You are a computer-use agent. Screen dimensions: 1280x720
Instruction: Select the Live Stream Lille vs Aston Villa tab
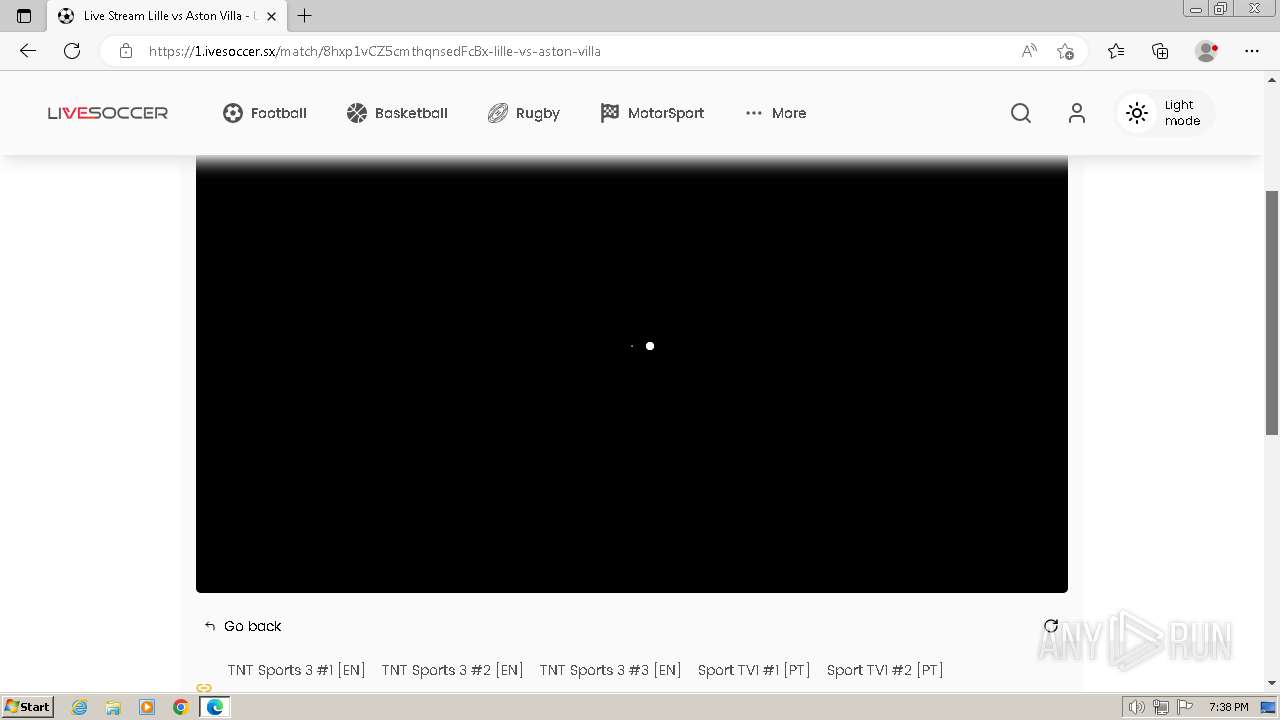point(167,16)
